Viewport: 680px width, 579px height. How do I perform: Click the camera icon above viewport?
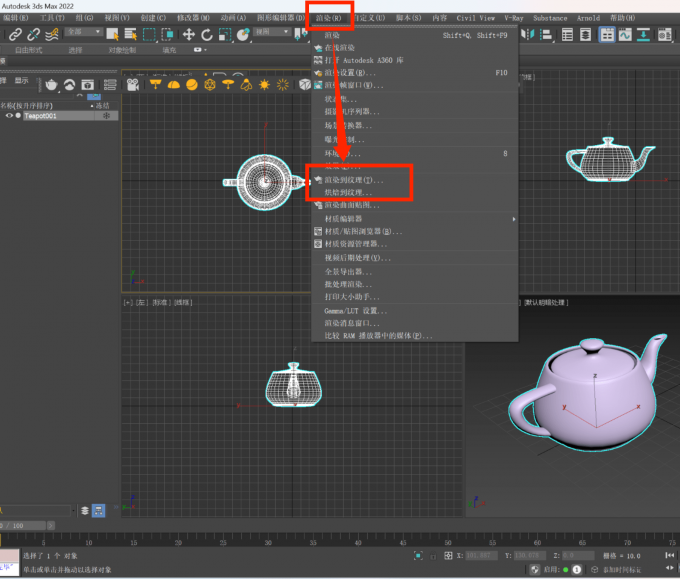133,85
